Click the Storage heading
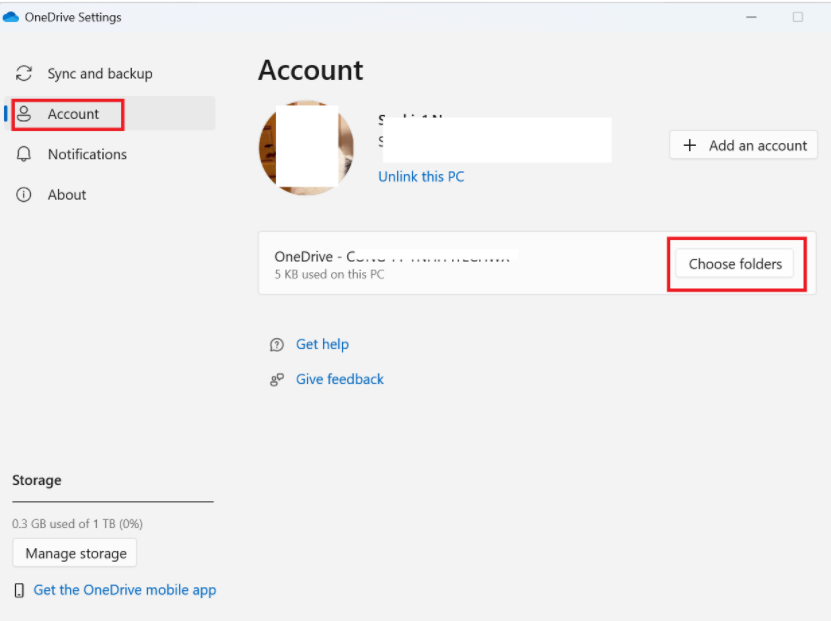 coord(37,480)
